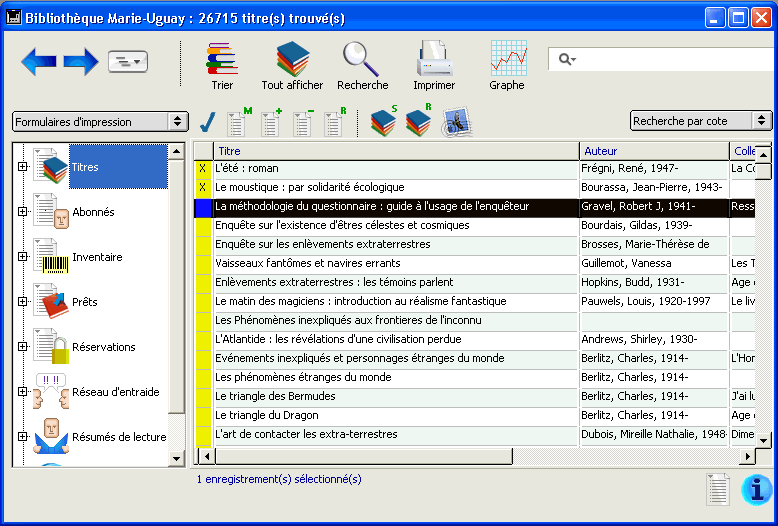
Task: Open the Formulaires d'impression dropdown
Action: (x=100, y=122)
